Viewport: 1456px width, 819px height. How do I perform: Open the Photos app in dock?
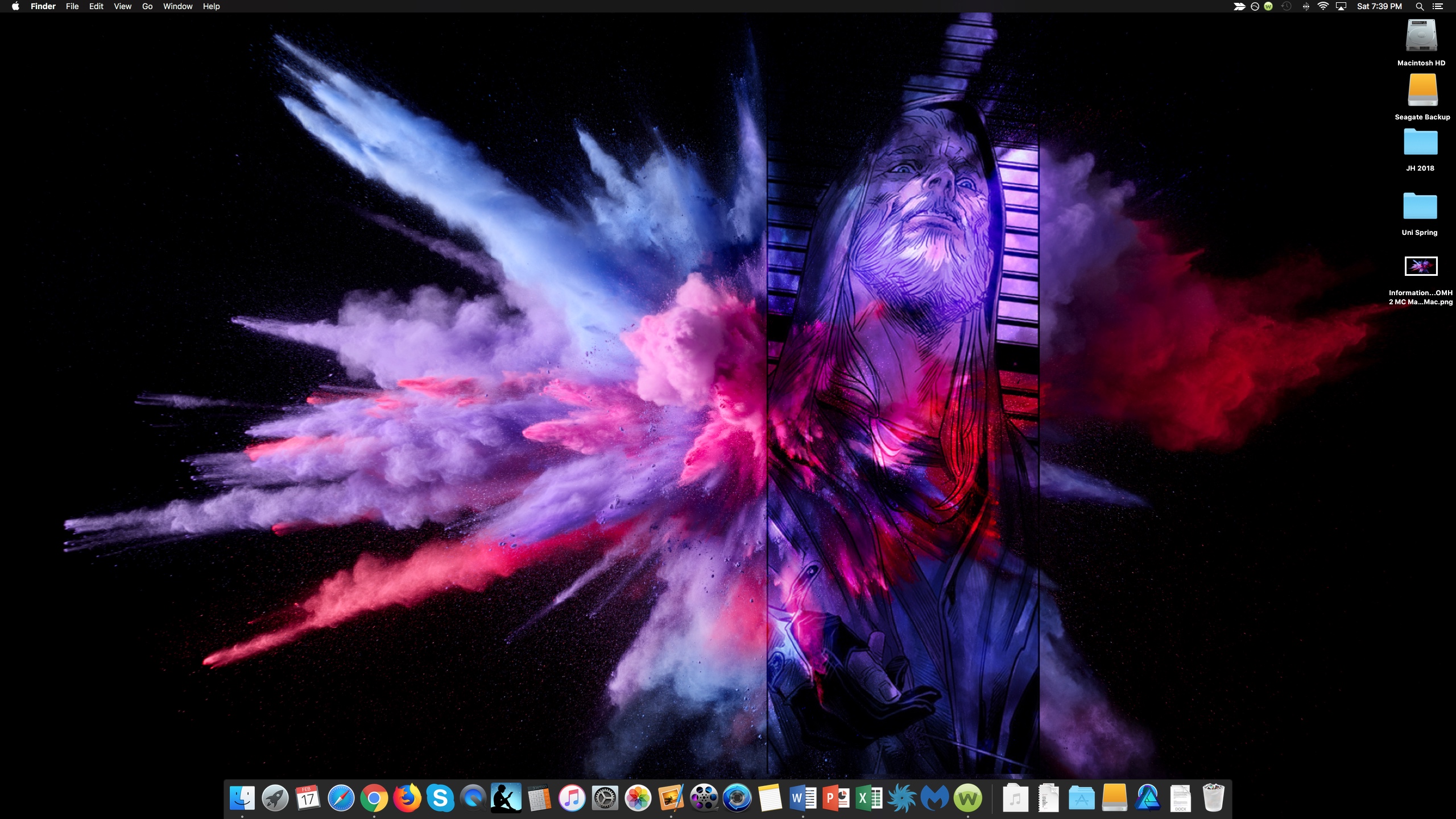tap(638, 799)
